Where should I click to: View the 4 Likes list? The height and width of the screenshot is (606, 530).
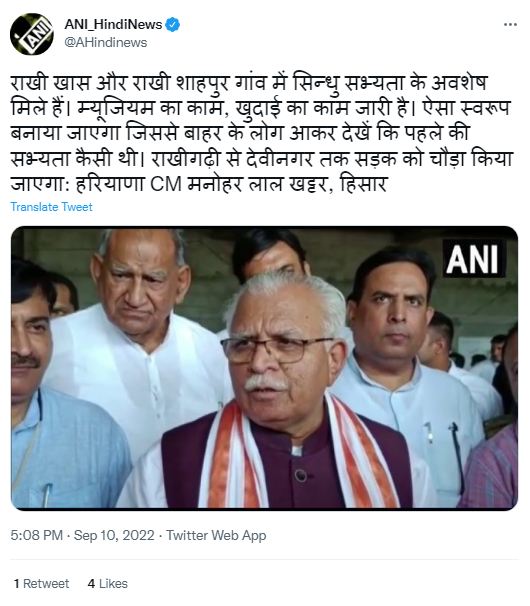107,583
